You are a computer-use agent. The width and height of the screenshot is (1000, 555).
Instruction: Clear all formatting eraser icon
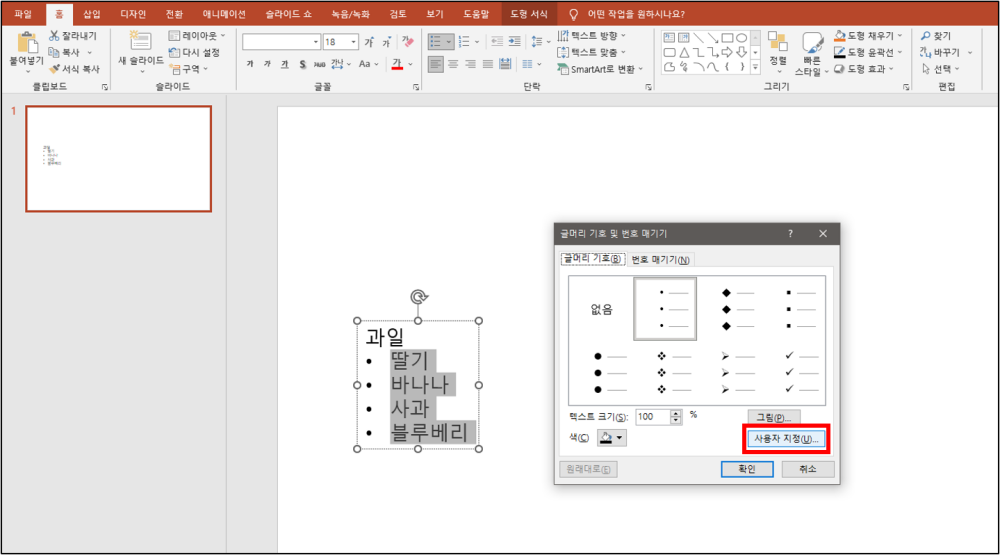click(408, 42)
